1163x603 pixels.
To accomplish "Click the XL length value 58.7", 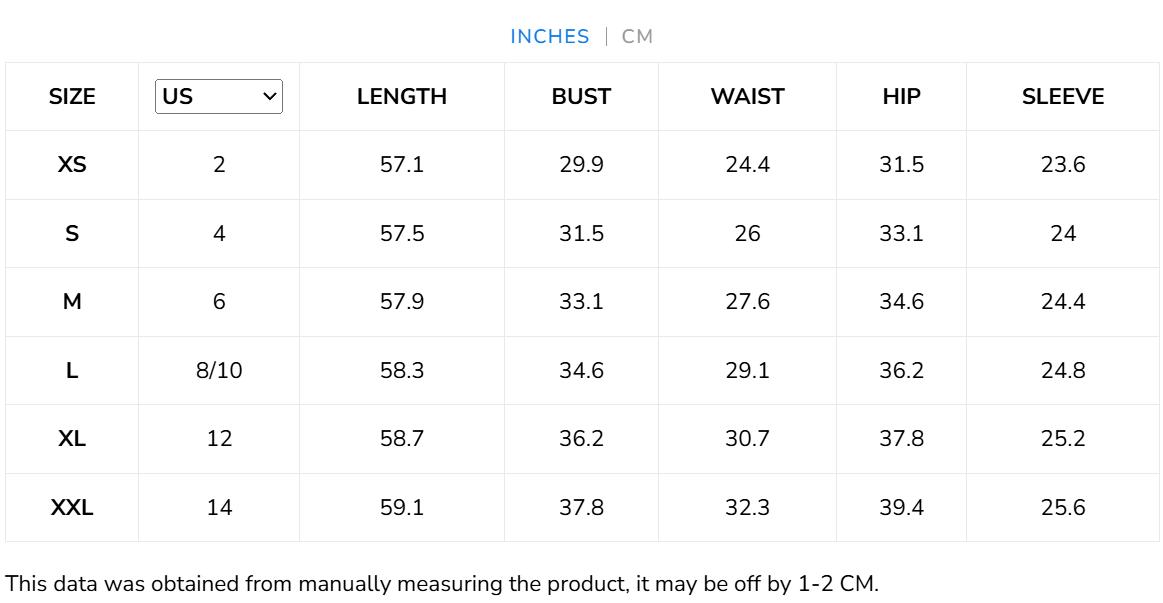I will pyautogui.click(x=402, y=439).
